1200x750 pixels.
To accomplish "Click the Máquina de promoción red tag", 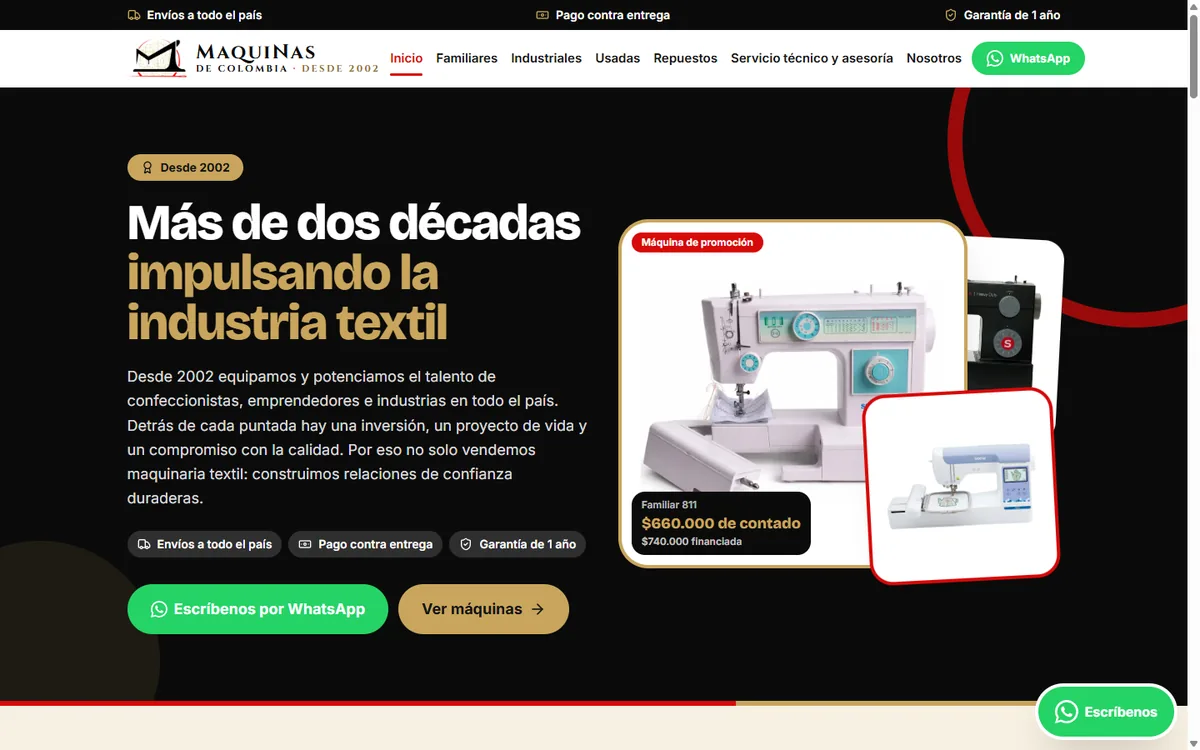I will [697, 242].
